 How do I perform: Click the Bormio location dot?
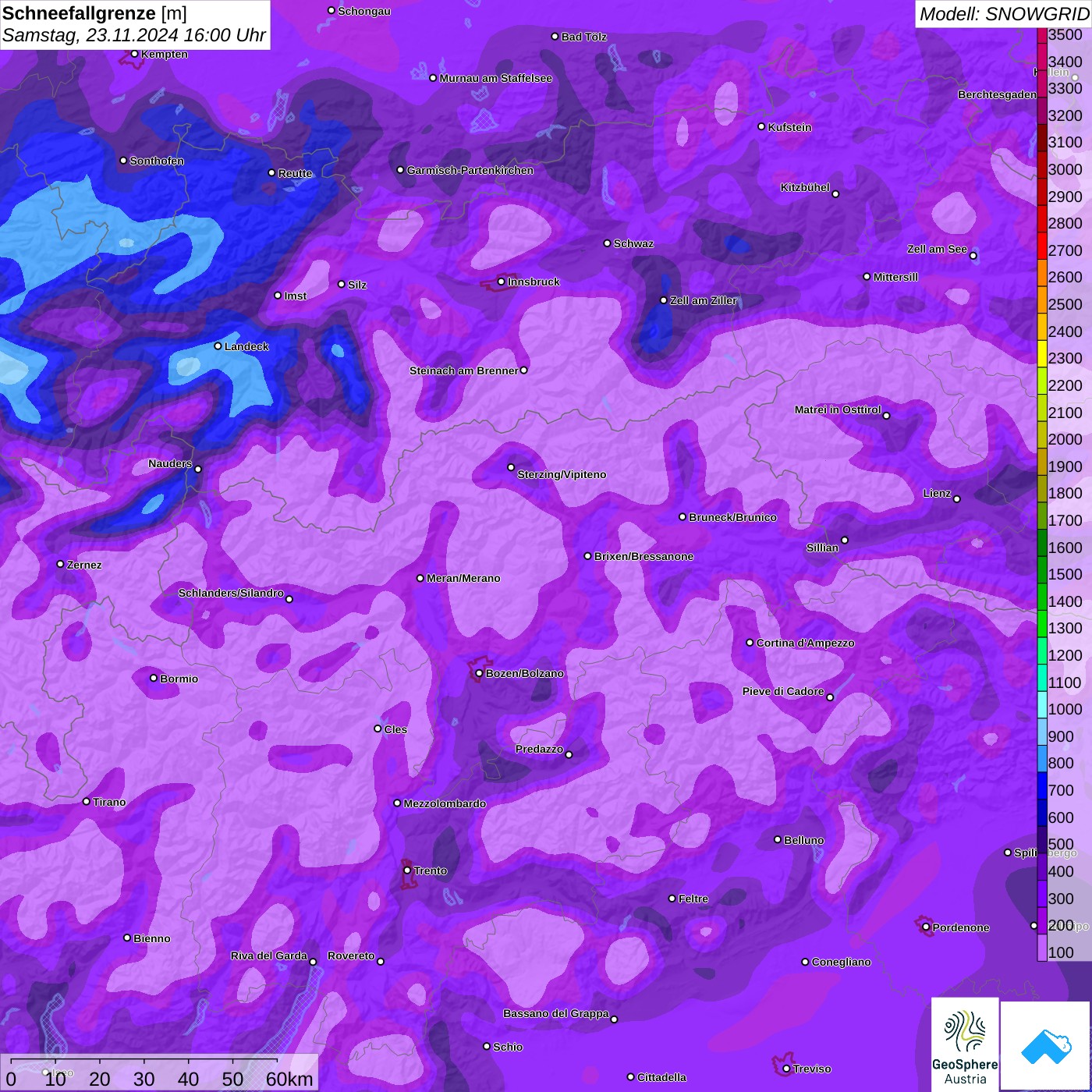(x=154, y=678)
